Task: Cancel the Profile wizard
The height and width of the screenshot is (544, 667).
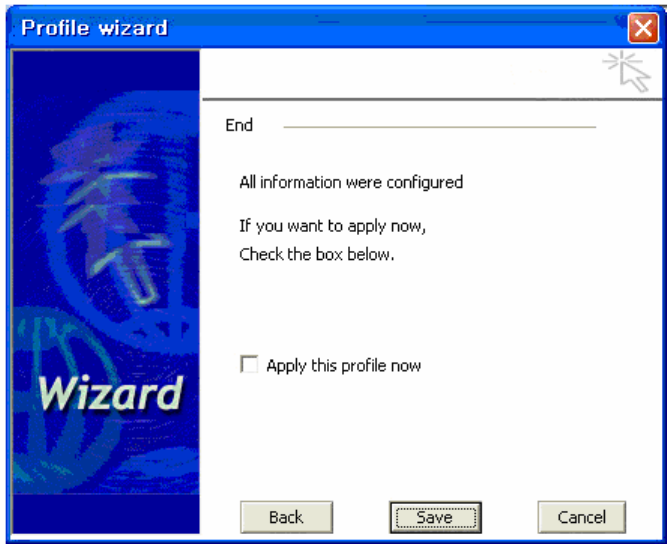Action: point(581,517)
